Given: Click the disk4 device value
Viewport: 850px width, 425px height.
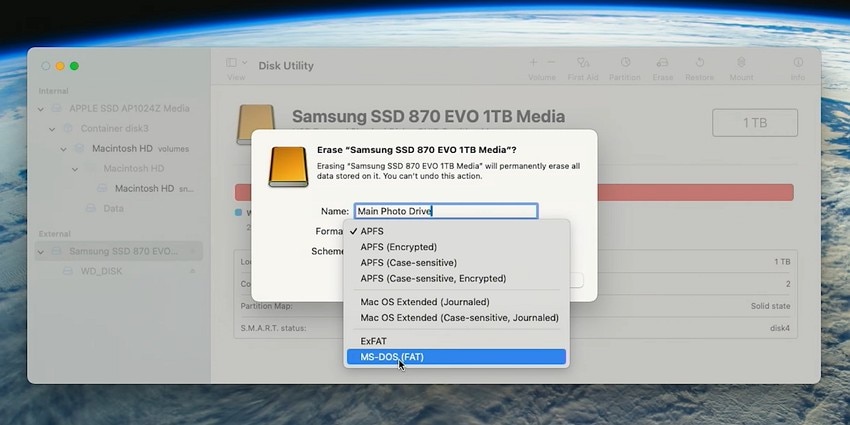Looking at the screenshot, I should point(780,329).
